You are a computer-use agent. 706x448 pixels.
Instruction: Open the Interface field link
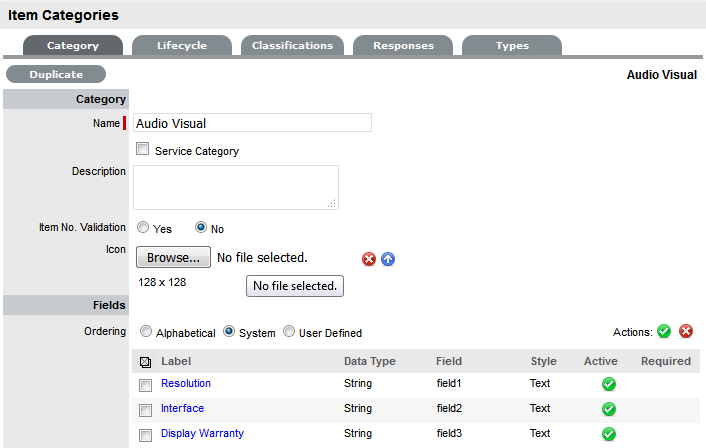click(x=182, y=408)
